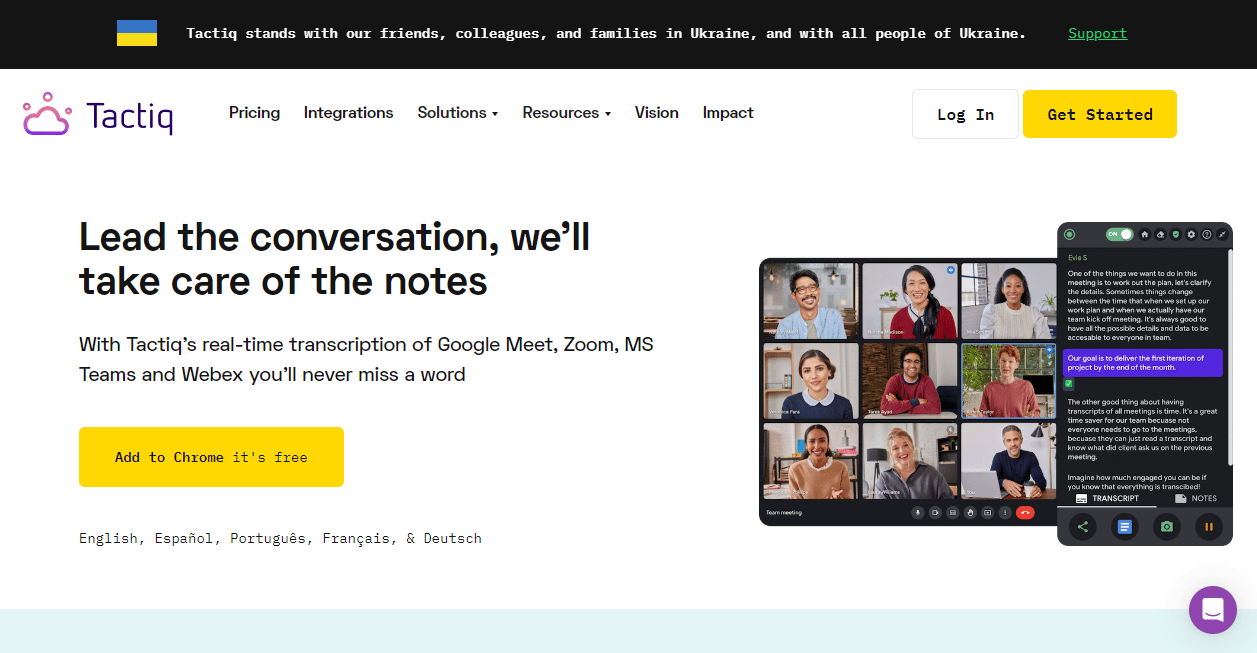
Task: Click the green checkbox under highlighted note
Action: (x=1069, y=384)
